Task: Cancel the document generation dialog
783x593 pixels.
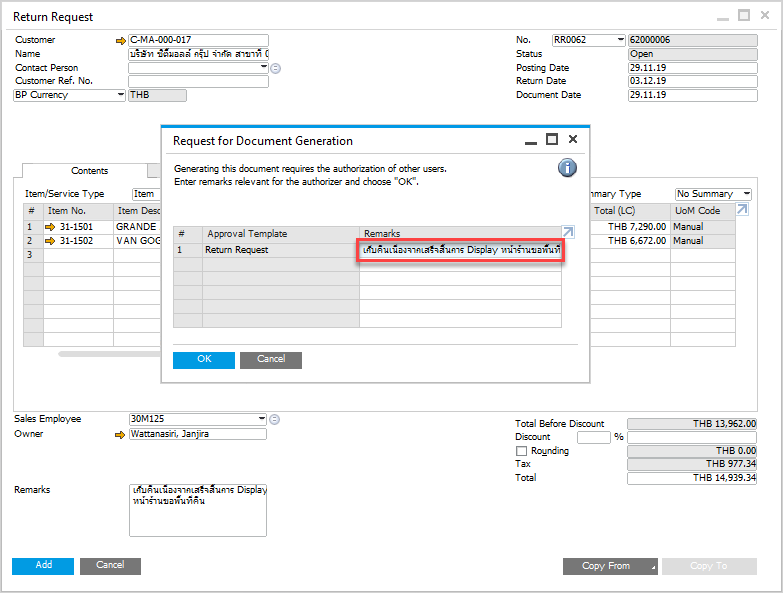Action: click(271, 360)
